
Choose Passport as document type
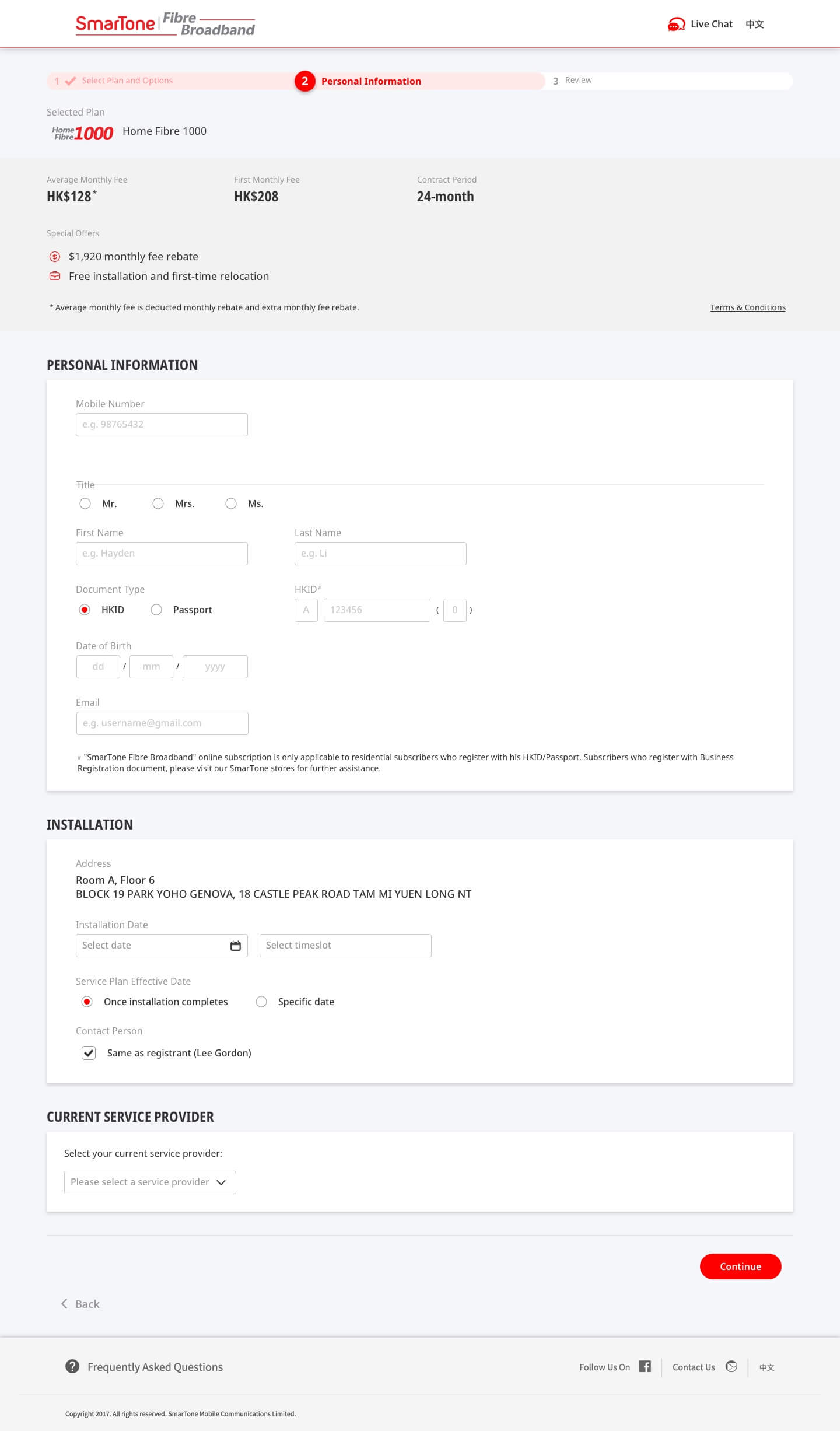tap(156, 610)
